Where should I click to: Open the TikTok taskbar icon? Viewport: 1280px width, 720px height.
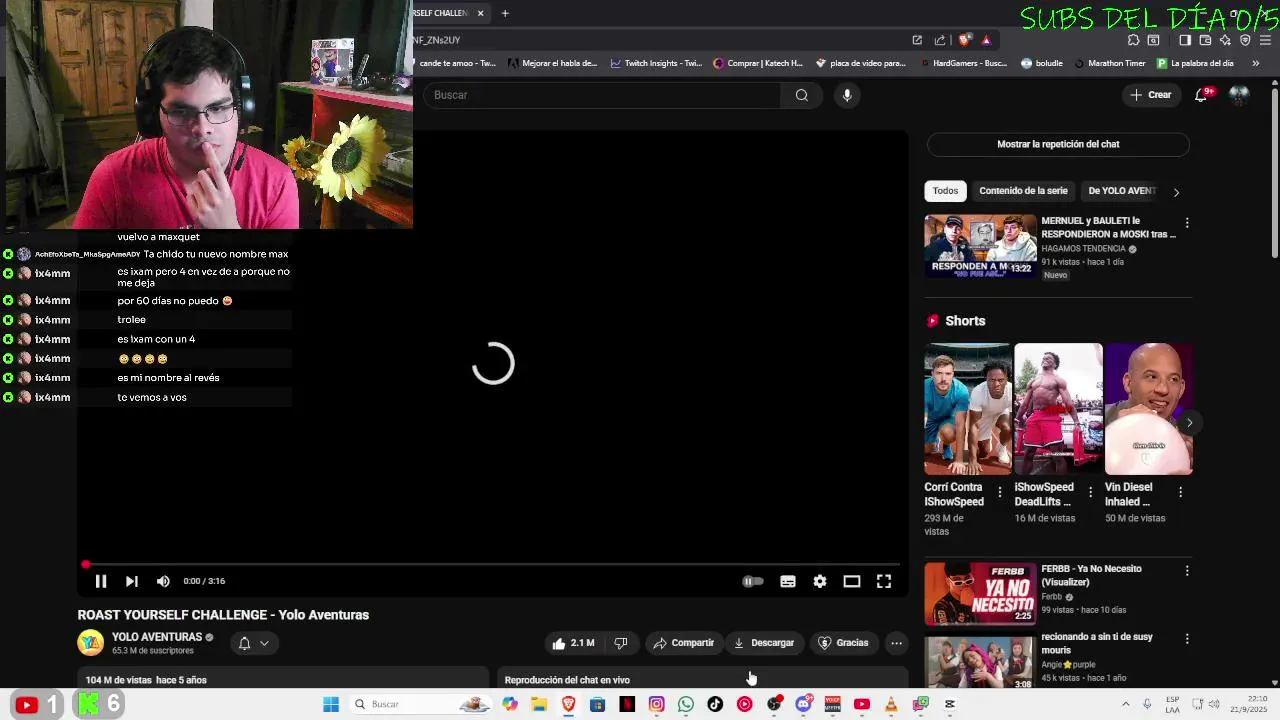pyautogui.click(x=715, y=704)
